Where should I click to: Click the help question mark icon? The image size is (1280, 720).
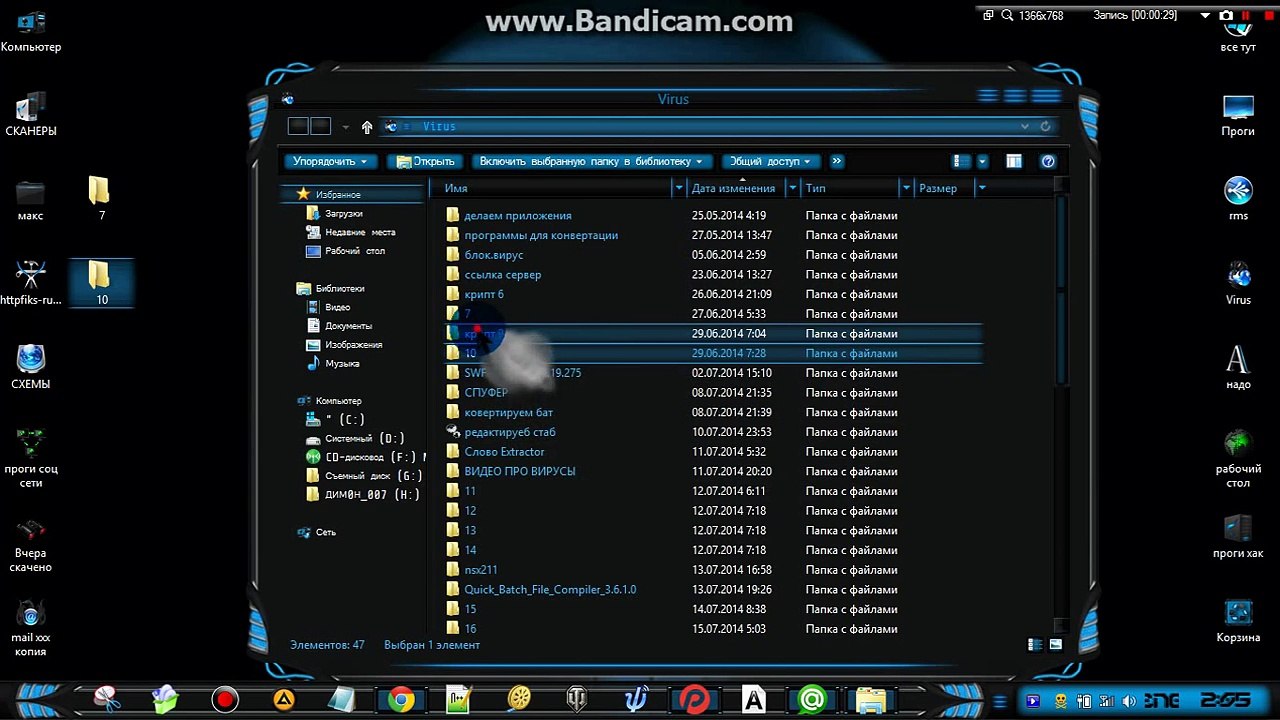pyautogui.click(x=1048, y=161)
